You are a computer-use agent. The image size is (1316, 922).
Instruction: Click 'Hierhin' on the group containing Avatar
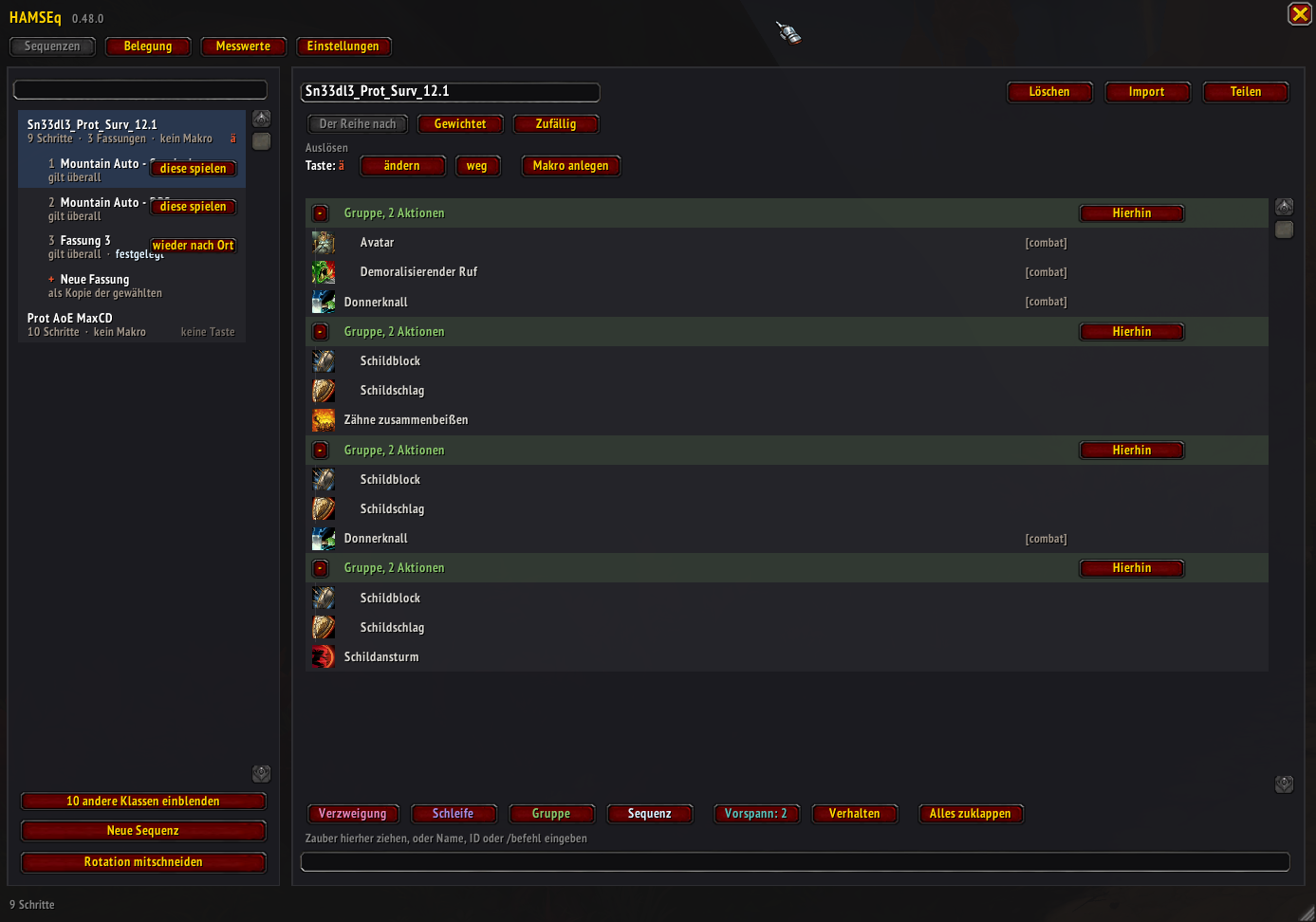point(1132,213)
